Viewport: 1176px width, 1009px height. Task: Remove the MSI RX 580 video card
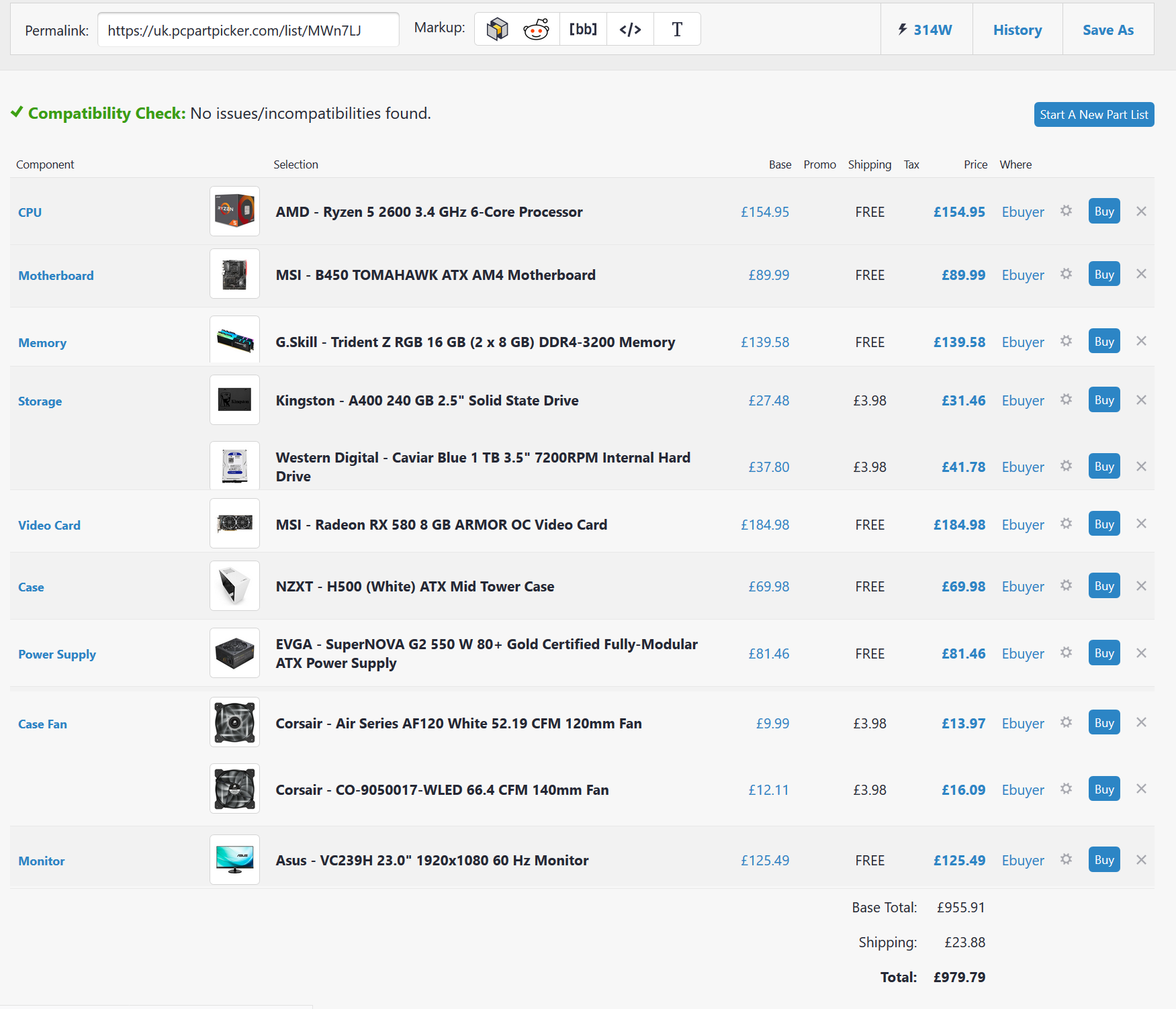coord(1141,524)
